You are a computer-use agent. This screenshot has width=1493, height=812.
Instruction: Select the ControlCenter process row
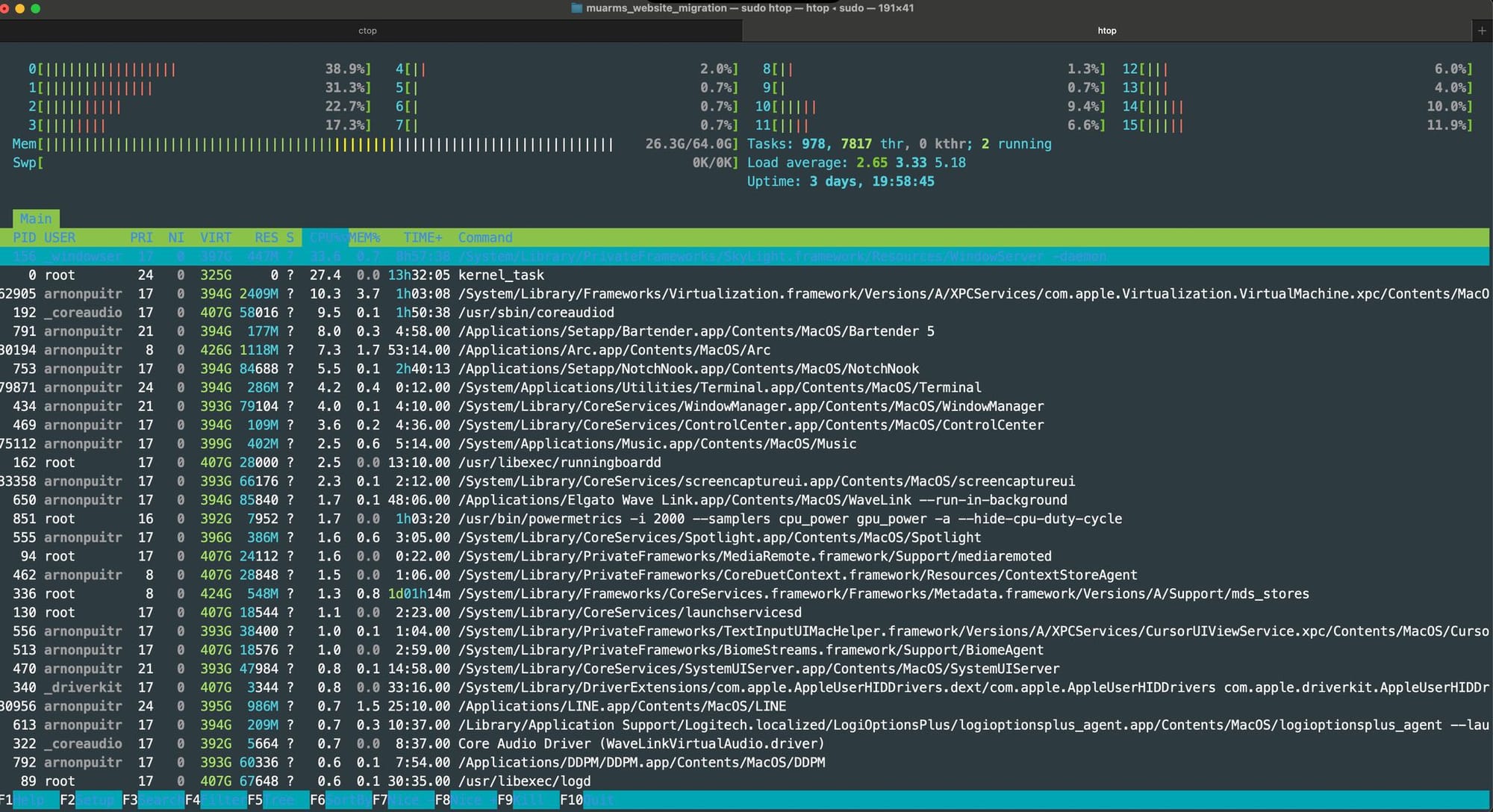click(745, 425)
